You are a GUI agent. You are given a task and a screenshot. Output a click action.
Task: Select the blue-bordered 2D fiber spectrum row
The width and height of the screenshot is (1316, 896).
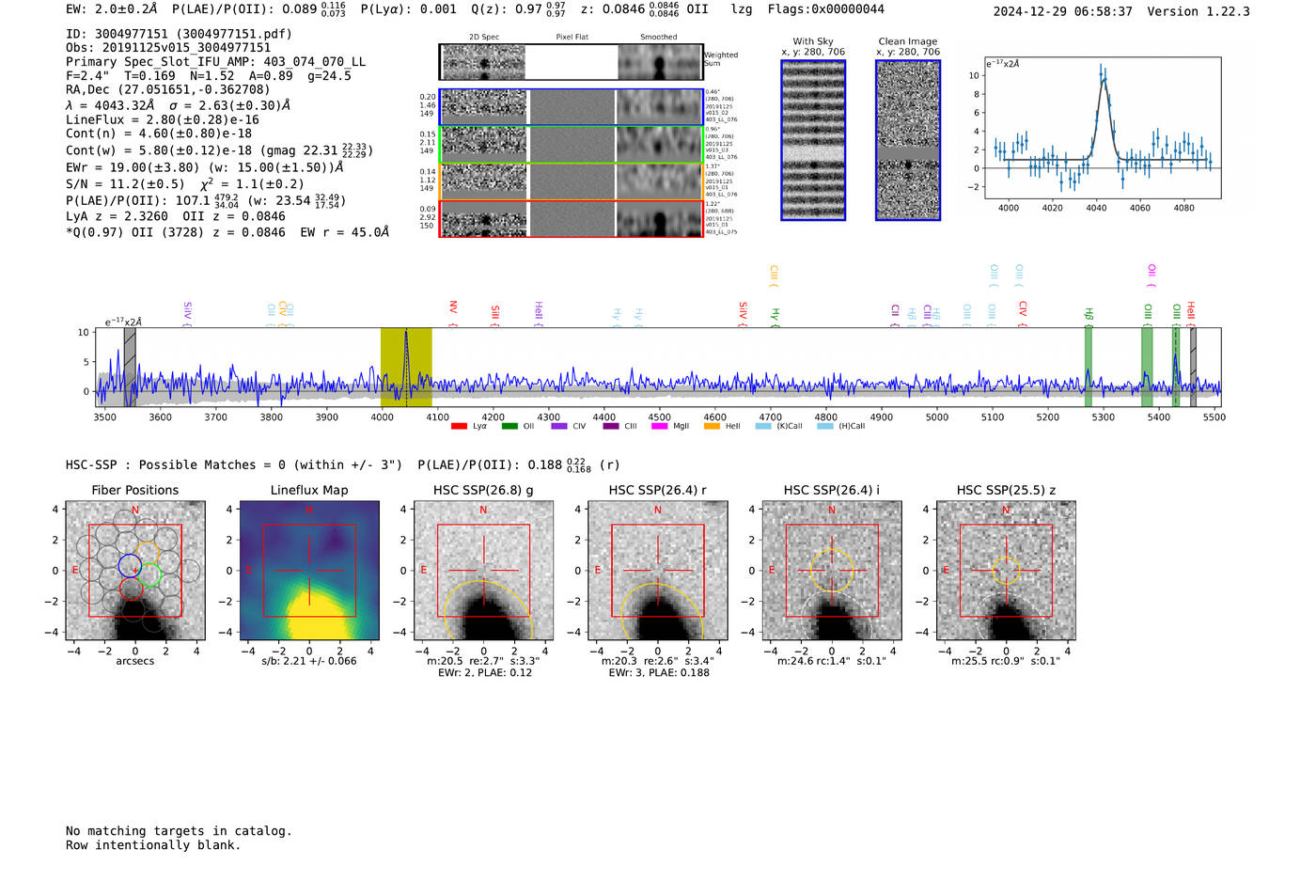pyautogui.click(x=571, y=107)
